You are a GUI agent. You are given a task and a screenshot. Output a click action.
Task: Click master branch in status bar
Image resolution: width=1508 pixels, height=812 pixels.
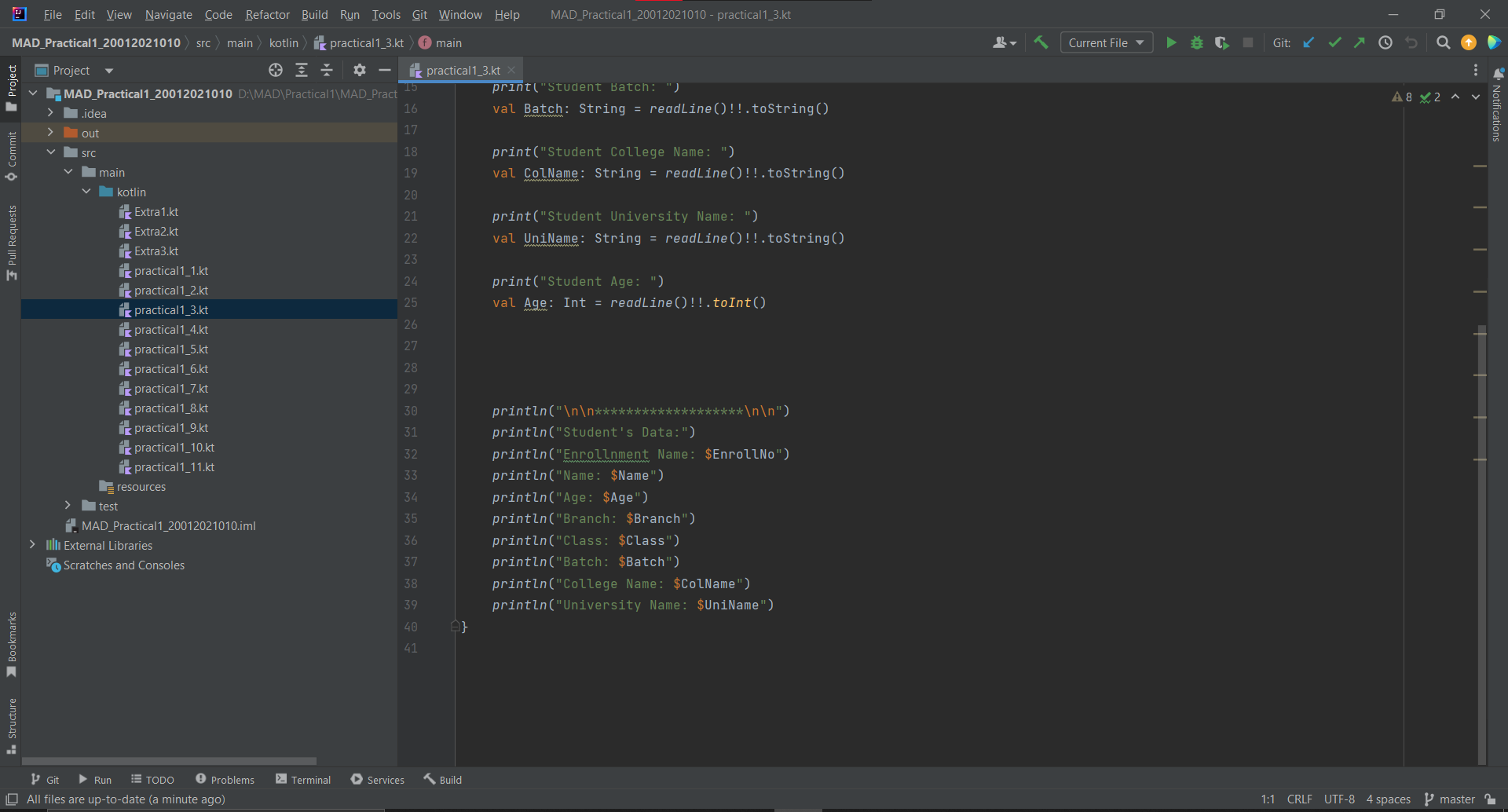[x=1450, y=799]
